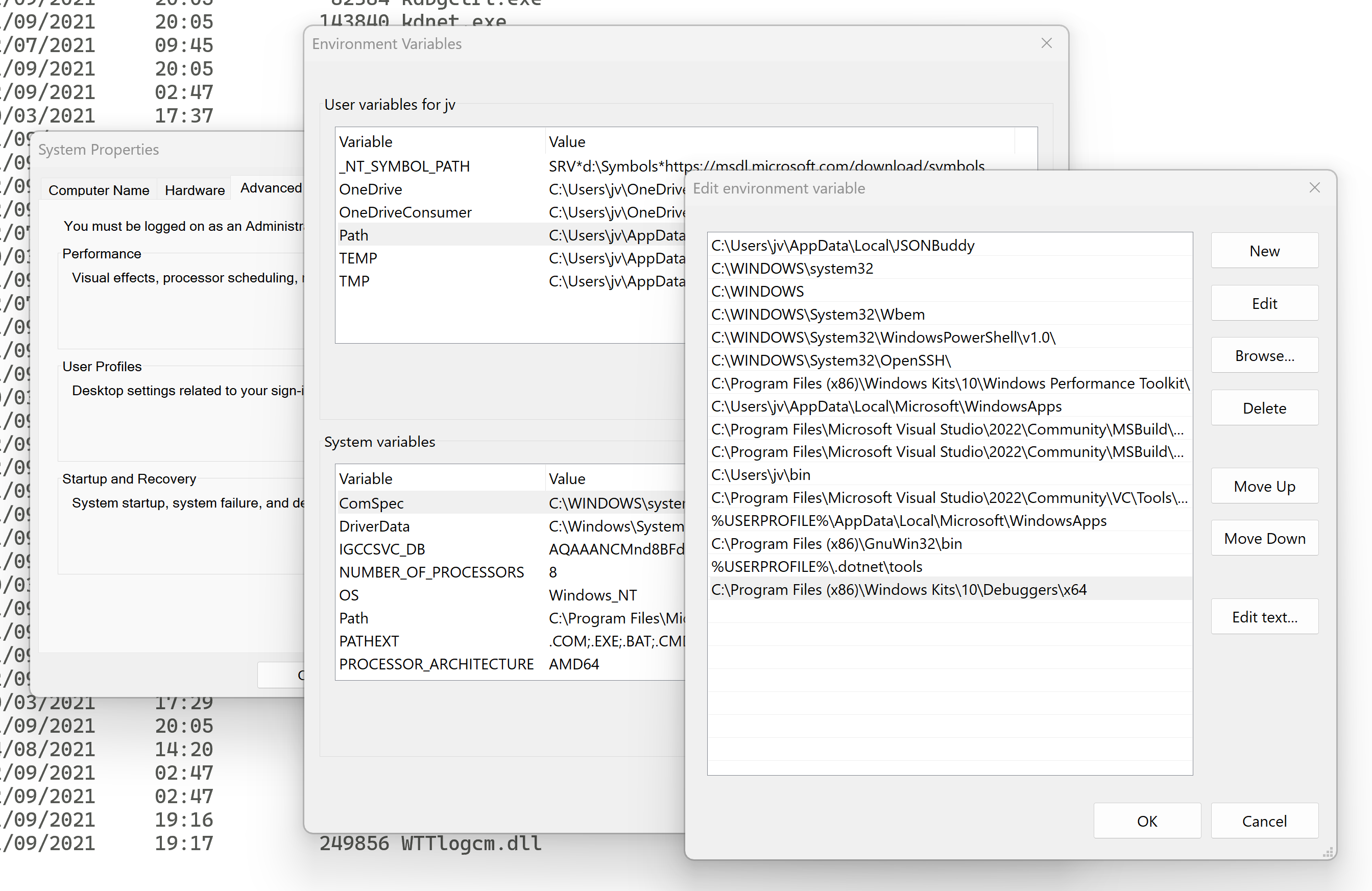The width and height of the screenshot is (1372, 891).
Task: Click Edit to modify selected path entry
Action: click(1264, 303)
